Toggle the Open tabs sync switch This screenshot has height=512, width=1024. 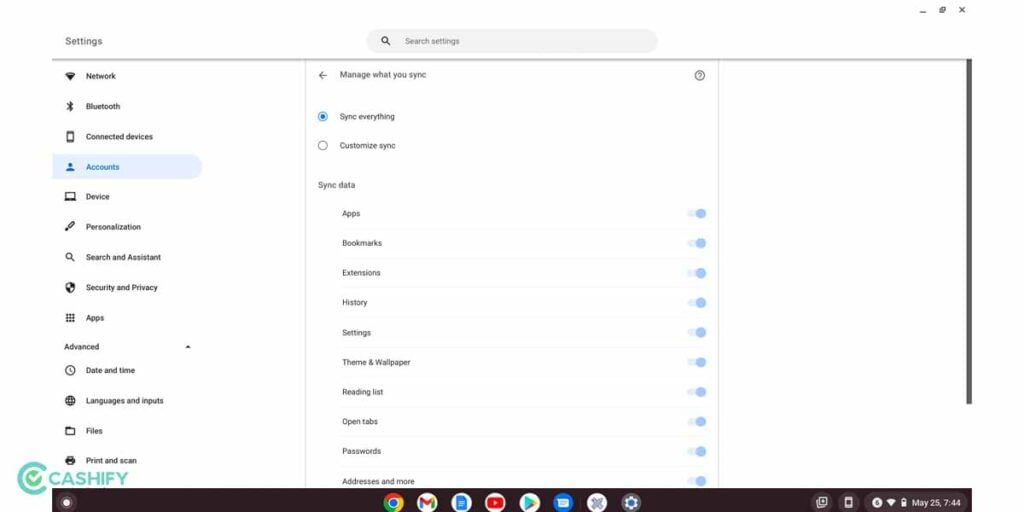(x=697, y=421)
